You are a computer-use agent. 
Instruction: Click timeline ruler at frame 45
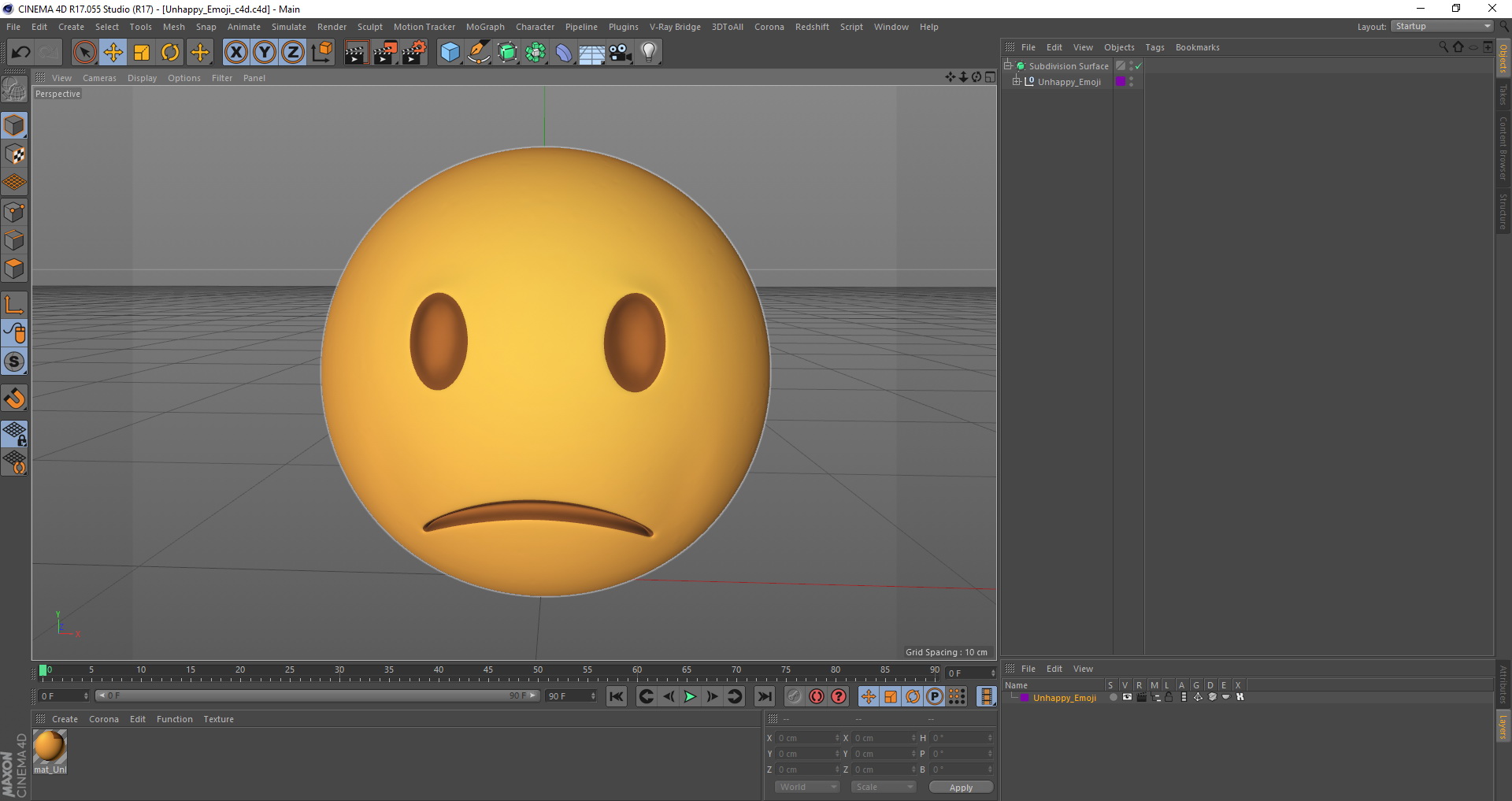coord(488,672)
